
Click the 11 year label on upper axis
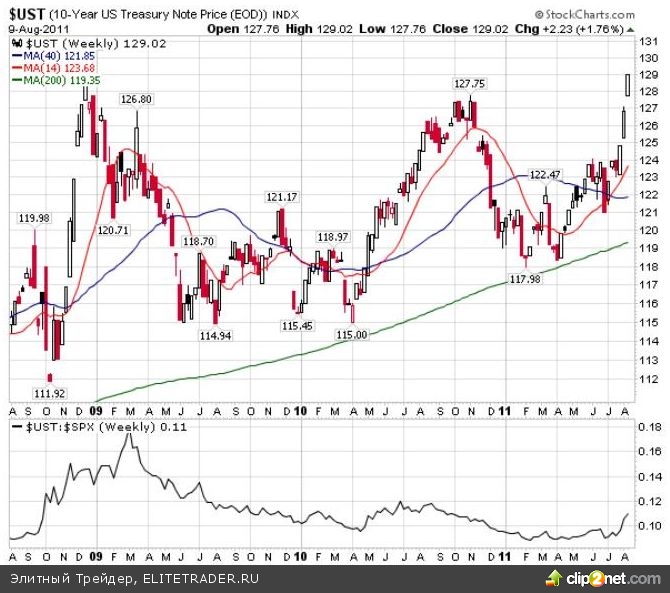tap(505, 411)
